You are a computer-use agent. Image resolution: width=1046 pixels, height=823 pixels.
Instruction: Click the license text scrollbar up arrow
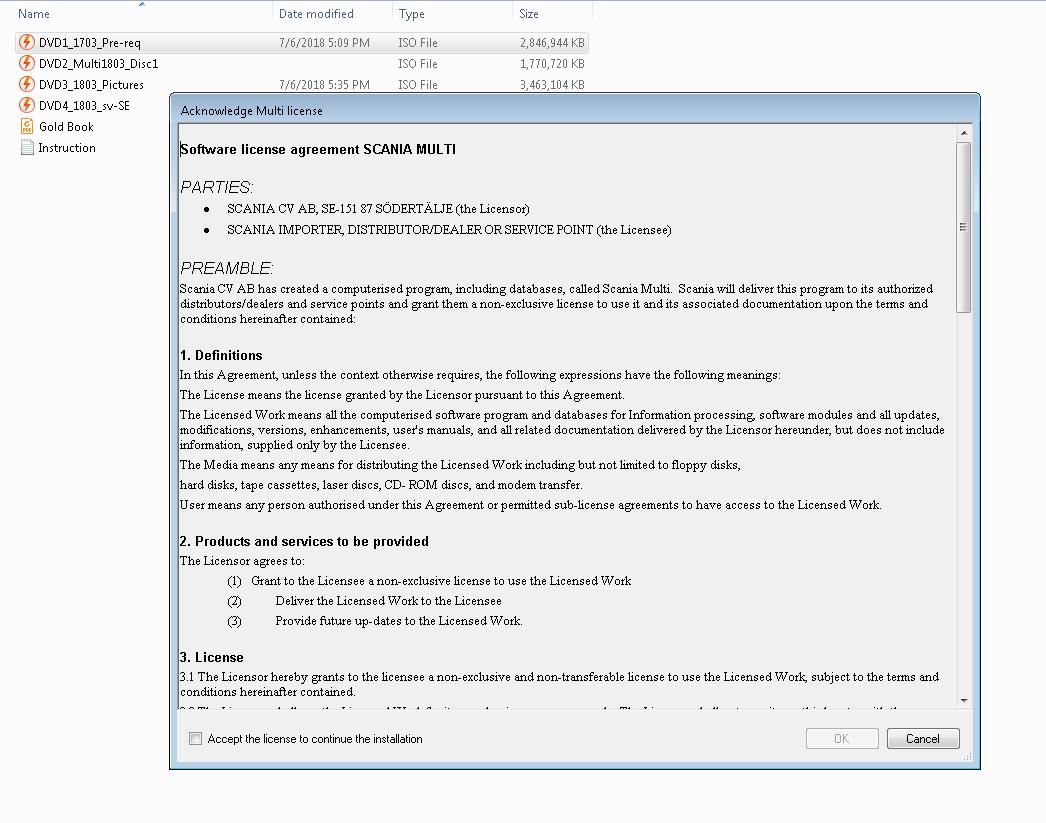coord(964,133)
